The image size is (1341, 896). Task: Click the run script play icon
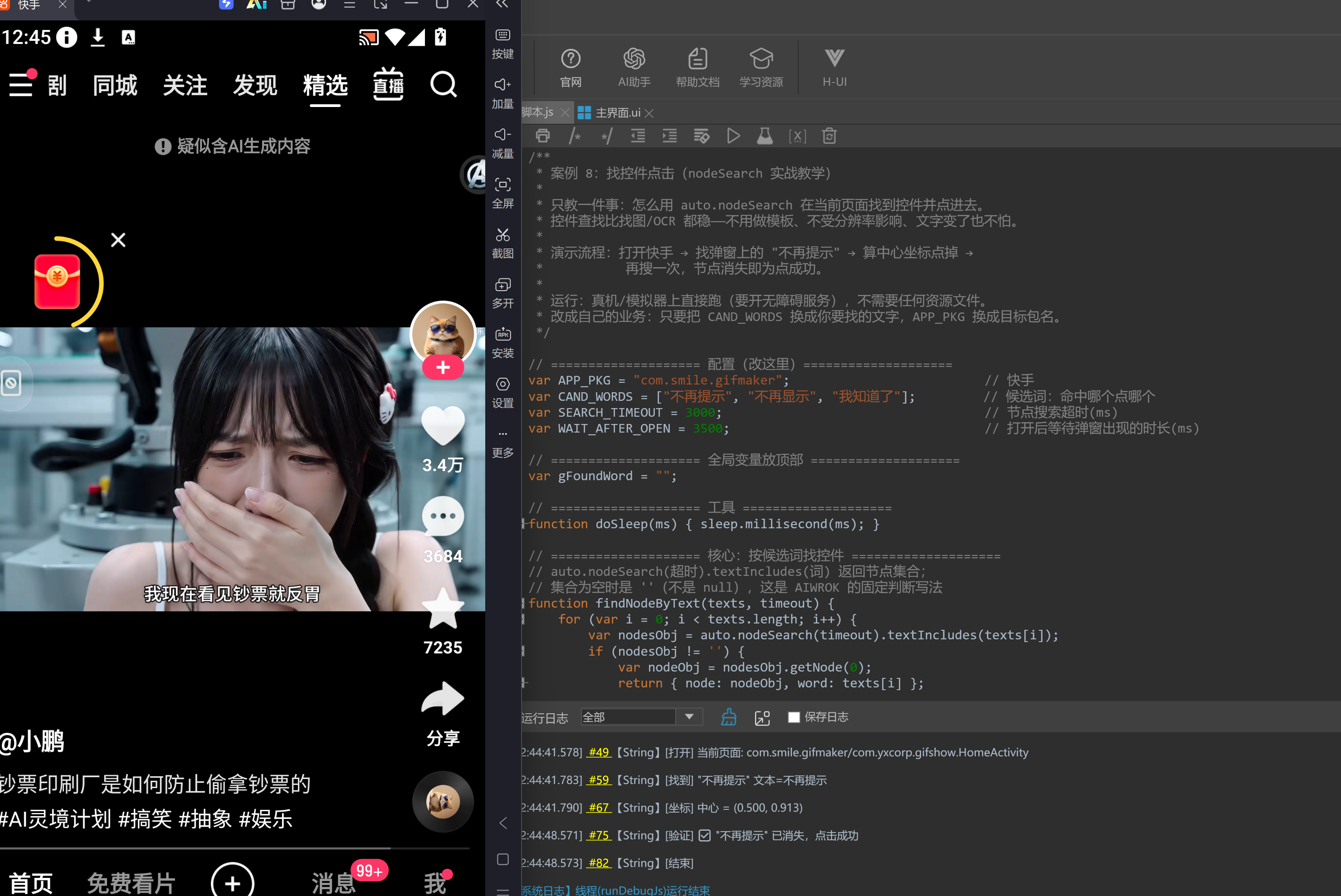click(733, 136)
